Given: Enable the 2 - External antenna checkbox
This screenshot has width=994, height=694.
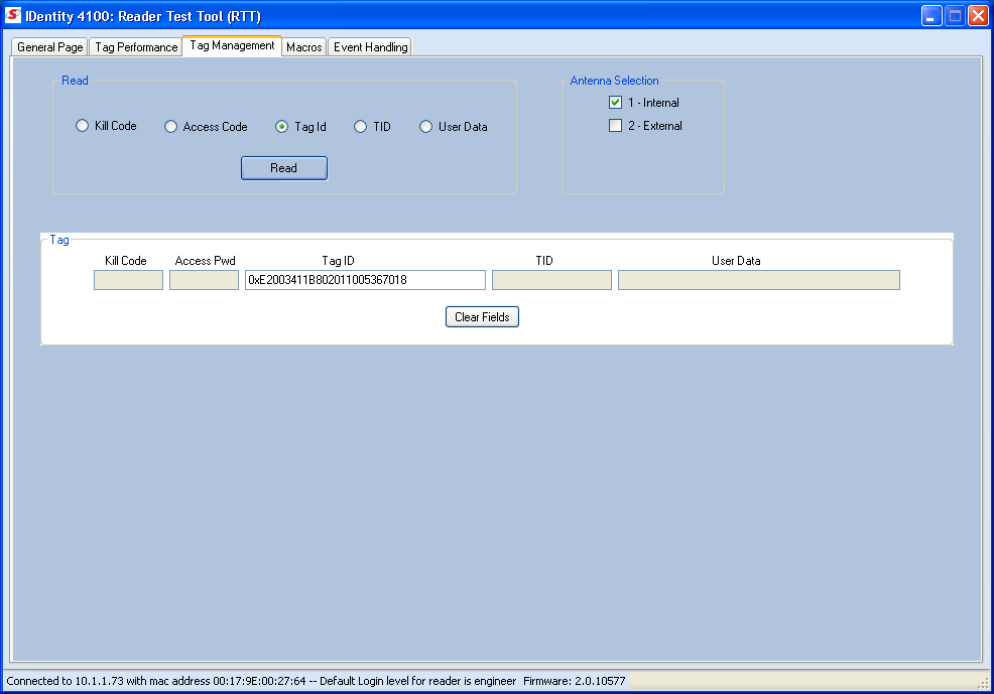Looking at the screenshot, I should [615, 125].
